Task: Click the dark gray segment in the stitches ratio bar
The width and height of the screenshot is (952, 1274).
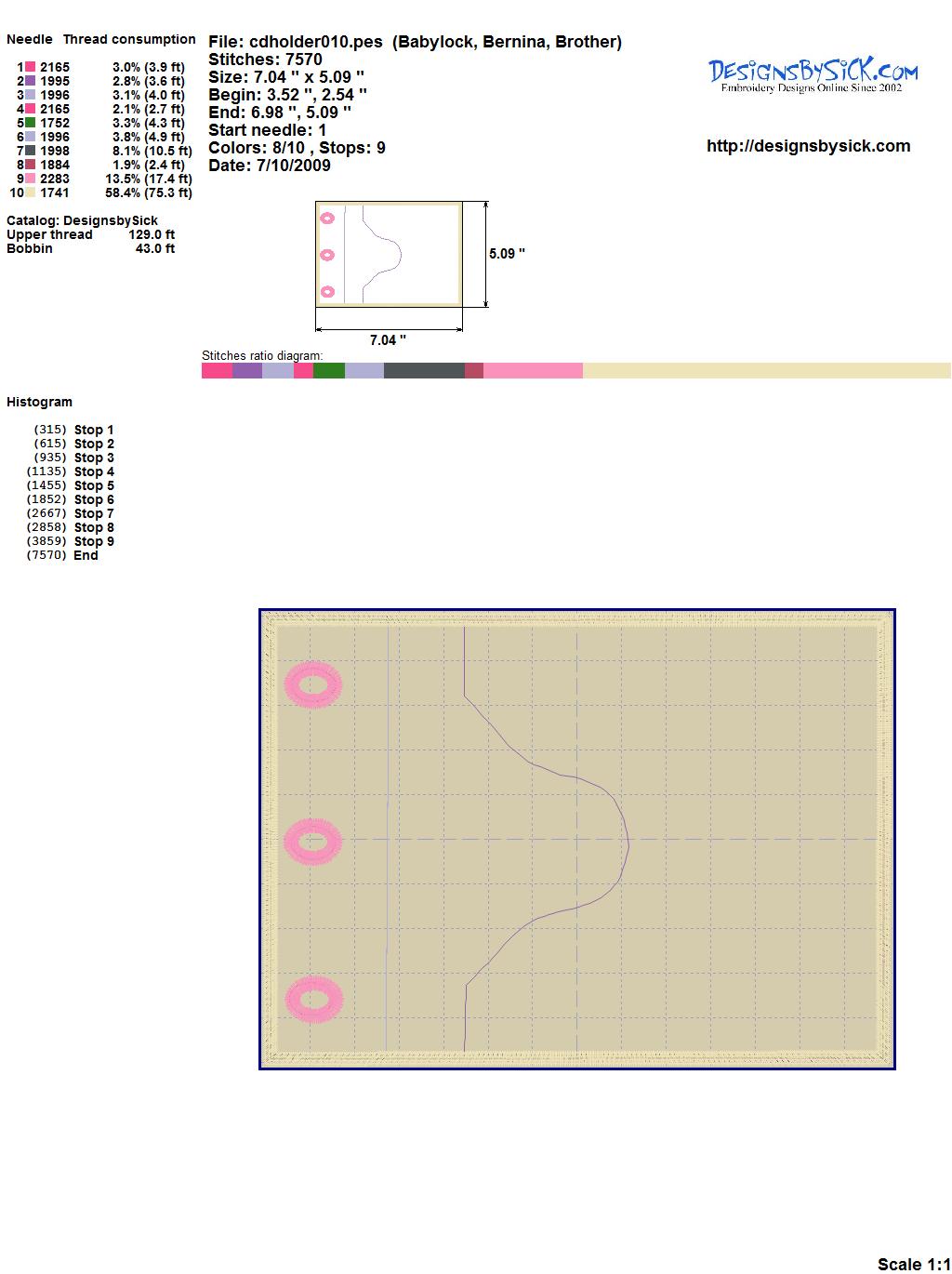Action: coord(424,371)
